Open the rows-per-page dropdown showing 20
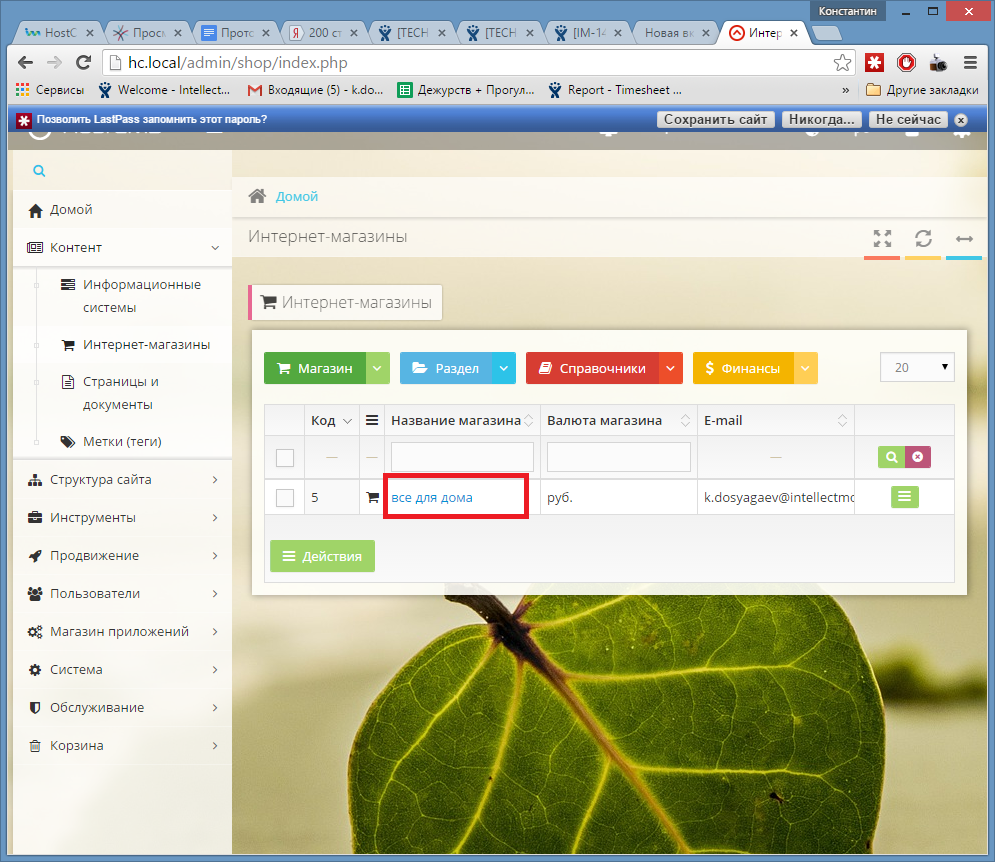Viewport: 995px width, 862px height. tap(917, 368)
